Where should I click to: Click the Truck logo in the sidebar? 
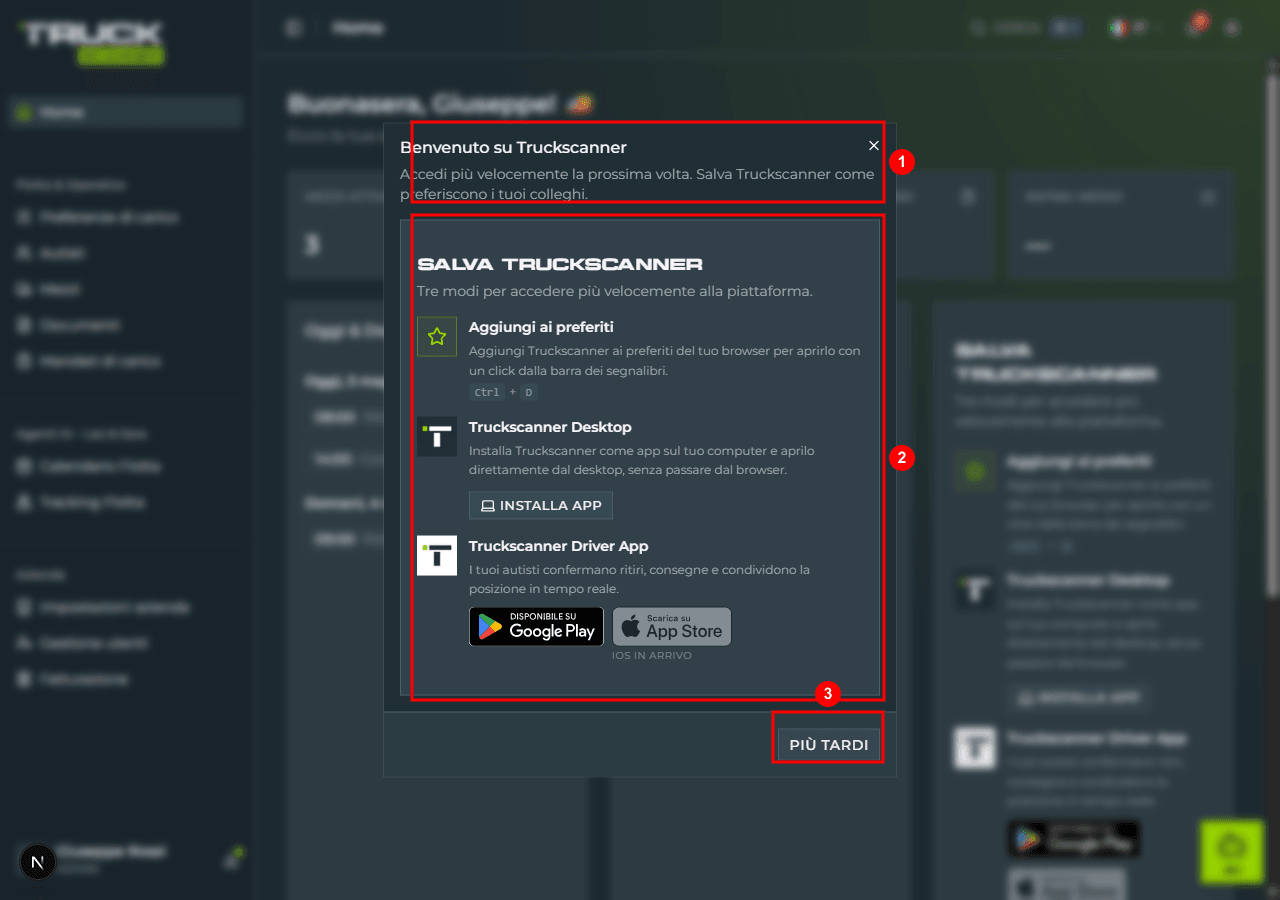[x=92, y=42]
